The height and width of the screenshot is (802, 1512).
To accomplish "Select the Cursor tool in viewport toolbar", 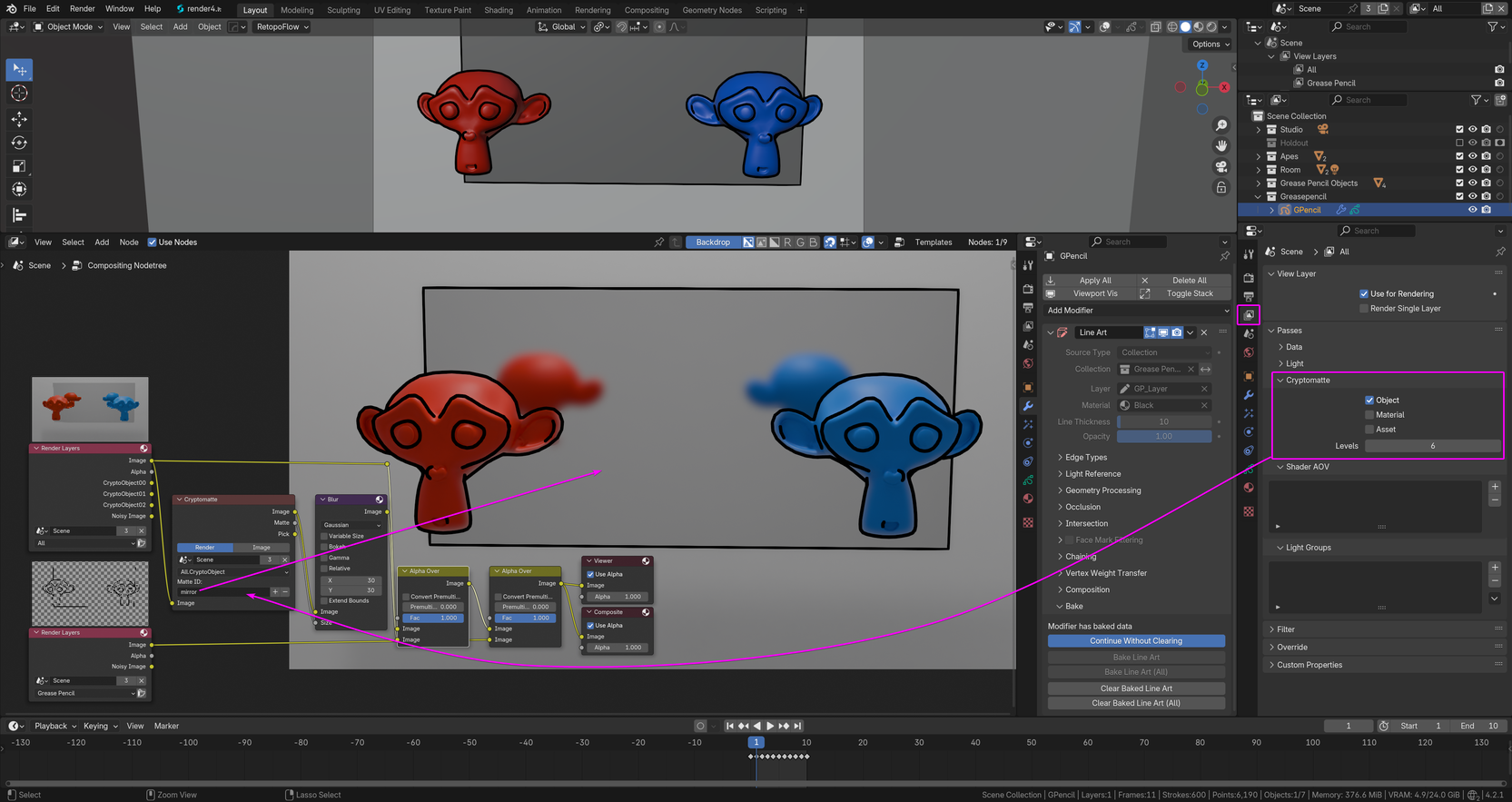I will coord(19,94).
